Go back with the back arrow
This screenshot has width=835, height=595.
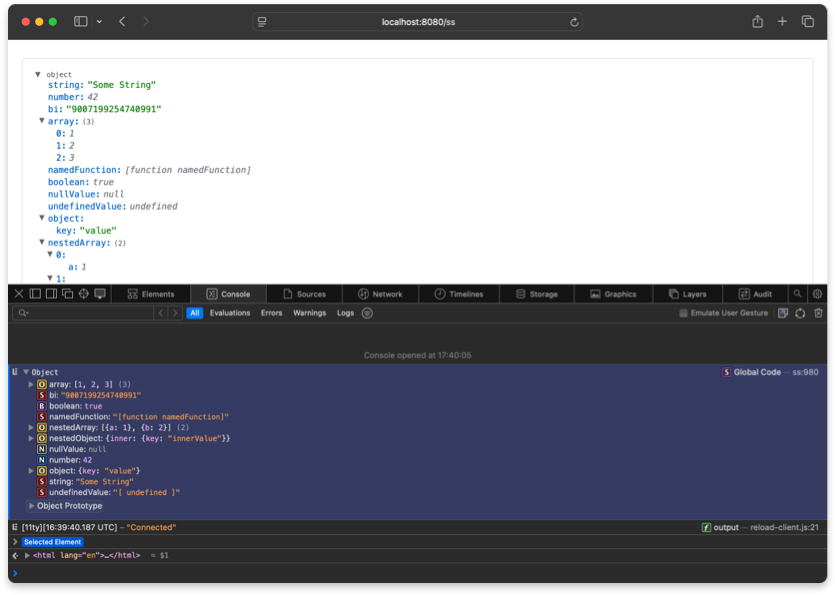coord(122,21)
